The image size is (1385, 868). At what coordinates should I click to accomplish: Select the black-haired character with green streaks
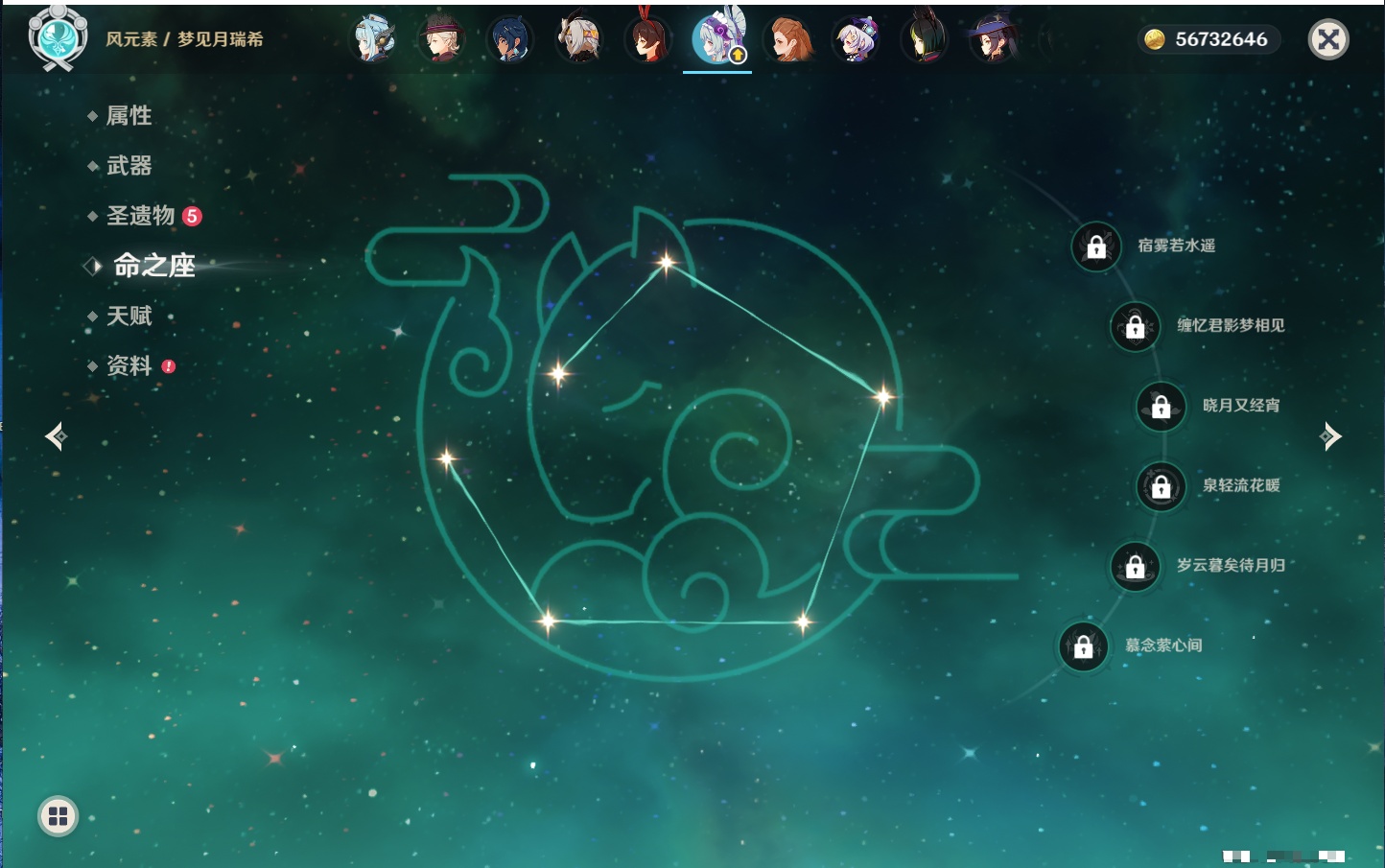click(926, 38)
